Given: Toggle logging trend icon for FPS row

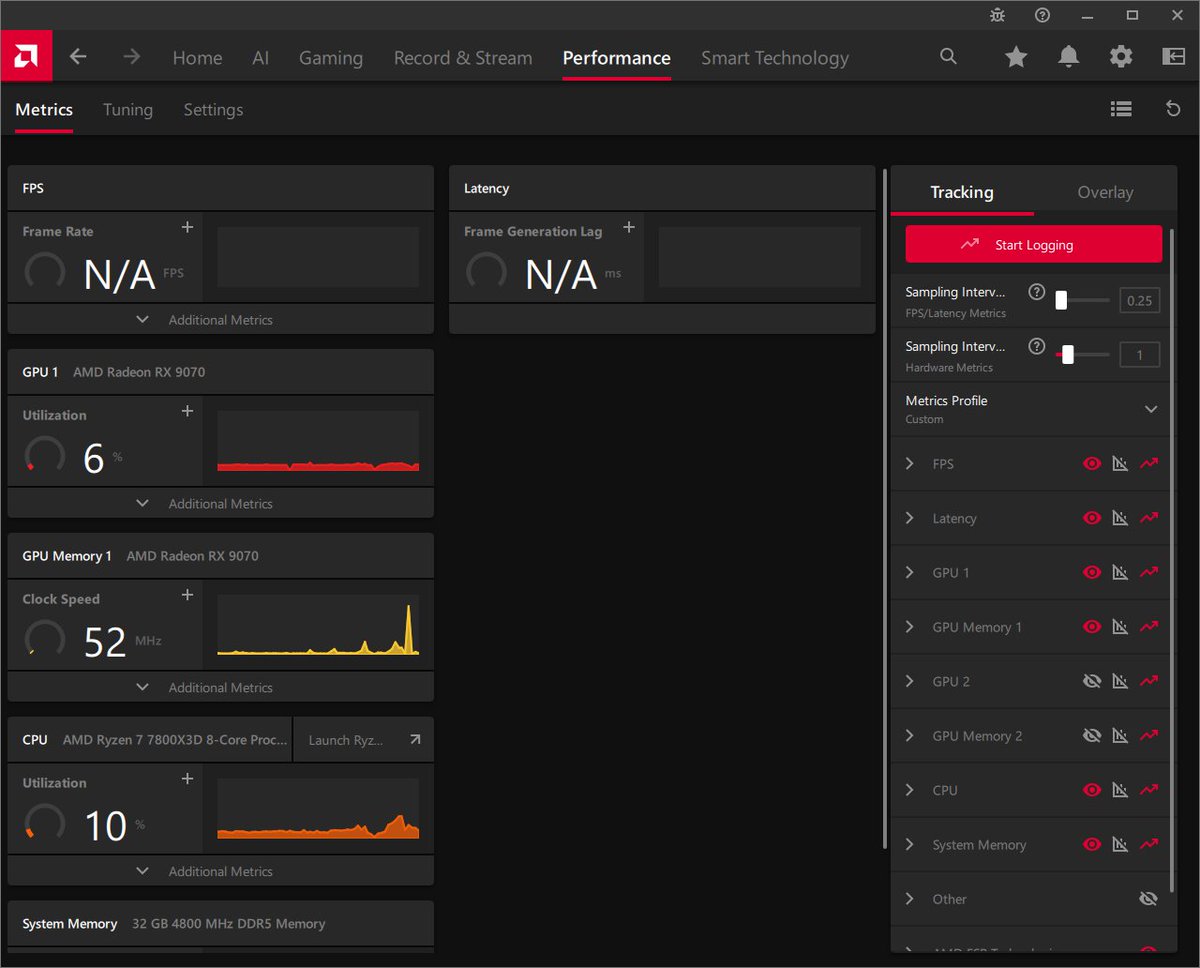Looking at the screenshot, I should [1149, 464].
